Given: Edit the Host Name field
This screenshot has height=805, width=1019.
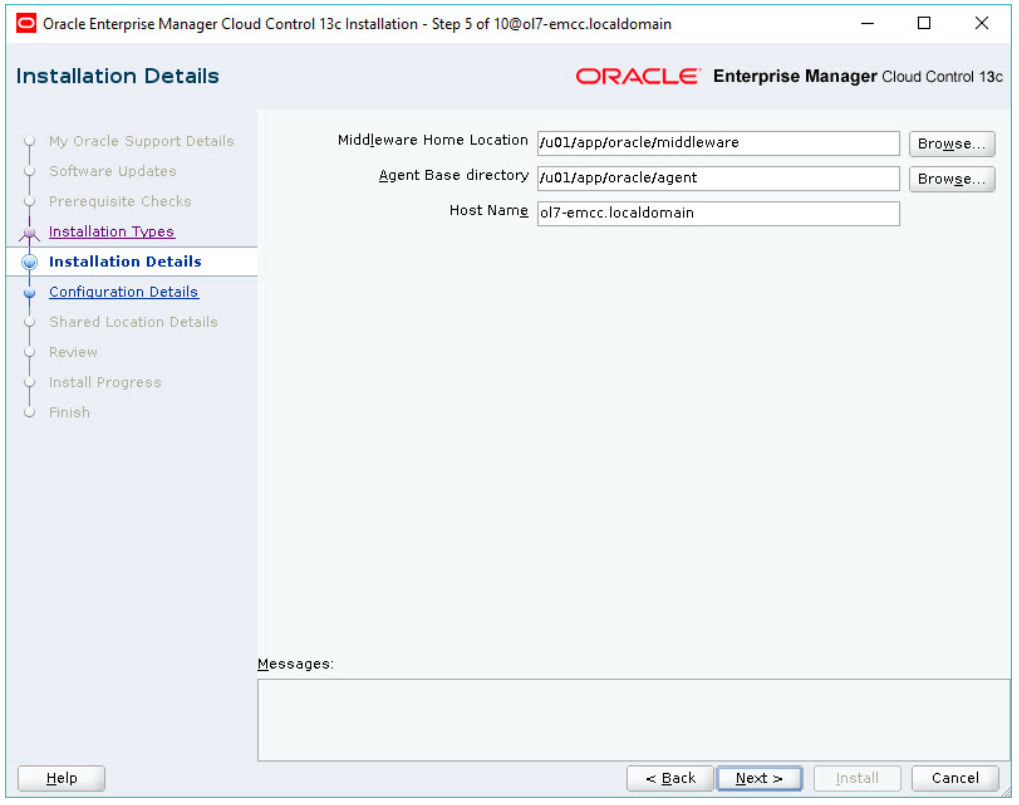Looking at the screenshot, I should click(718, 214).
